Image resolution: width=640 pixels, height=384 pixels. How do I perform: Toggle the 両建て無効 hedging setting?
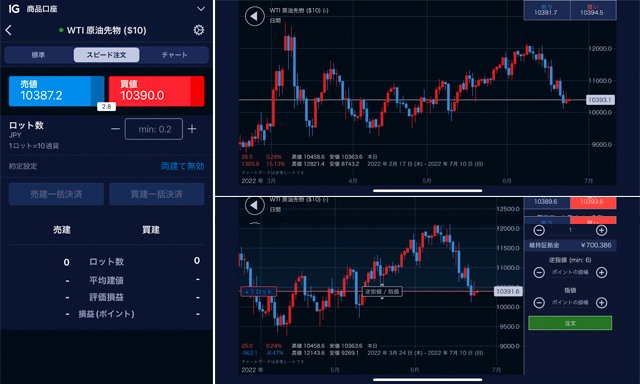[182, 166]
